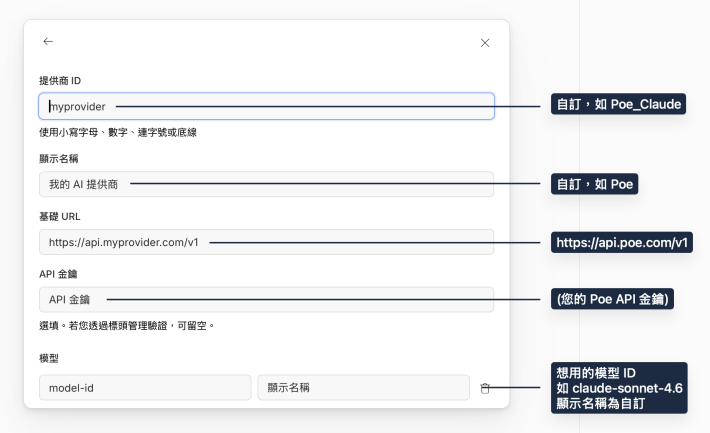The width and height of the screenshot is (710, 433).
Task: Click the 我的 AI 提供商 display name field
Action: pos(266,184)
